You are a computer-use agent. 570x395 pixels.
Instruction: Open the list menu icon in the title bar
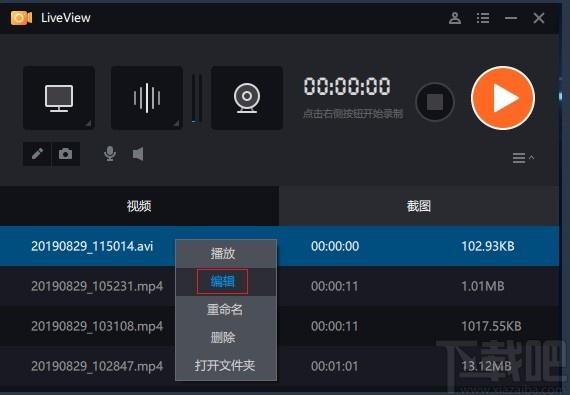pyautogui.click(x=483, y=18)
